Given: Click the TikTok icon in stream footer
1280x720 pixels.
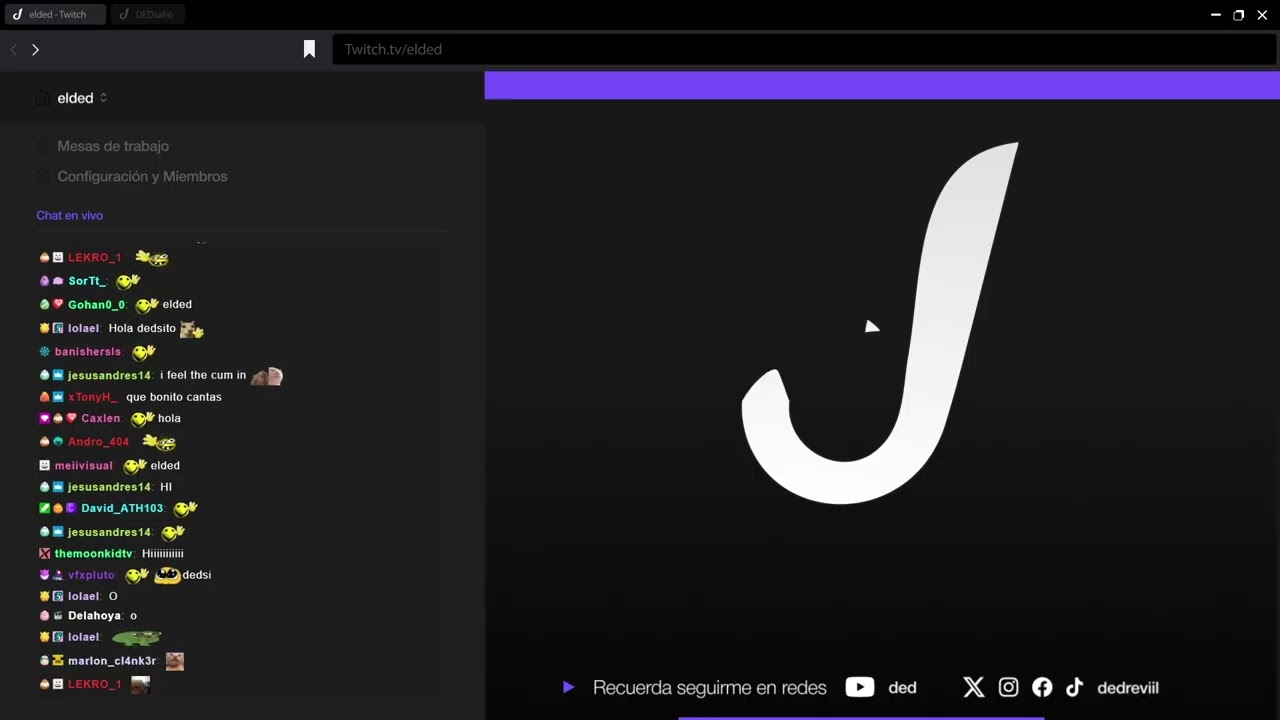Looking at the screenshot, I should pos(1074,687).
